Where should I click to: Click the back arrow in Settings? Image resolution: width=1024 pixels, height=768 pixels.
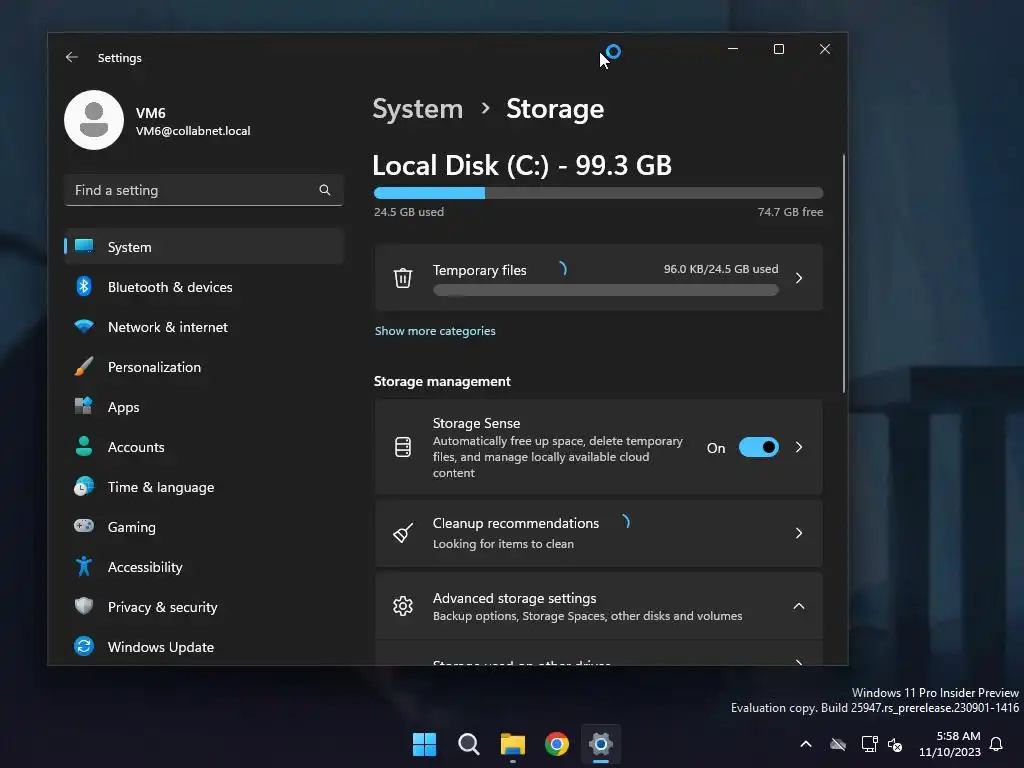(72, 57)
